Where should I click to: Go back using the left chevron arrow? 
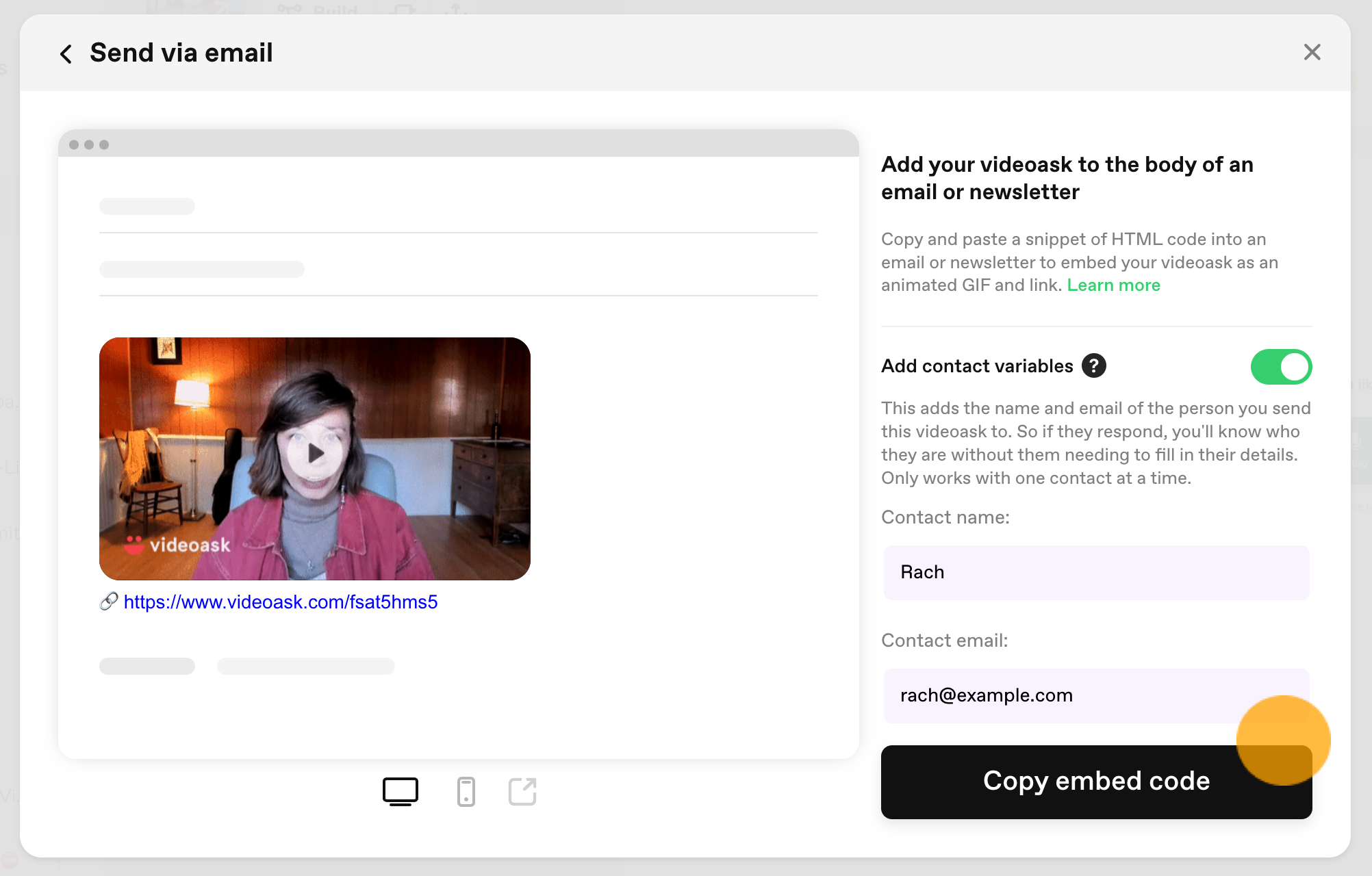coord(66,53)
